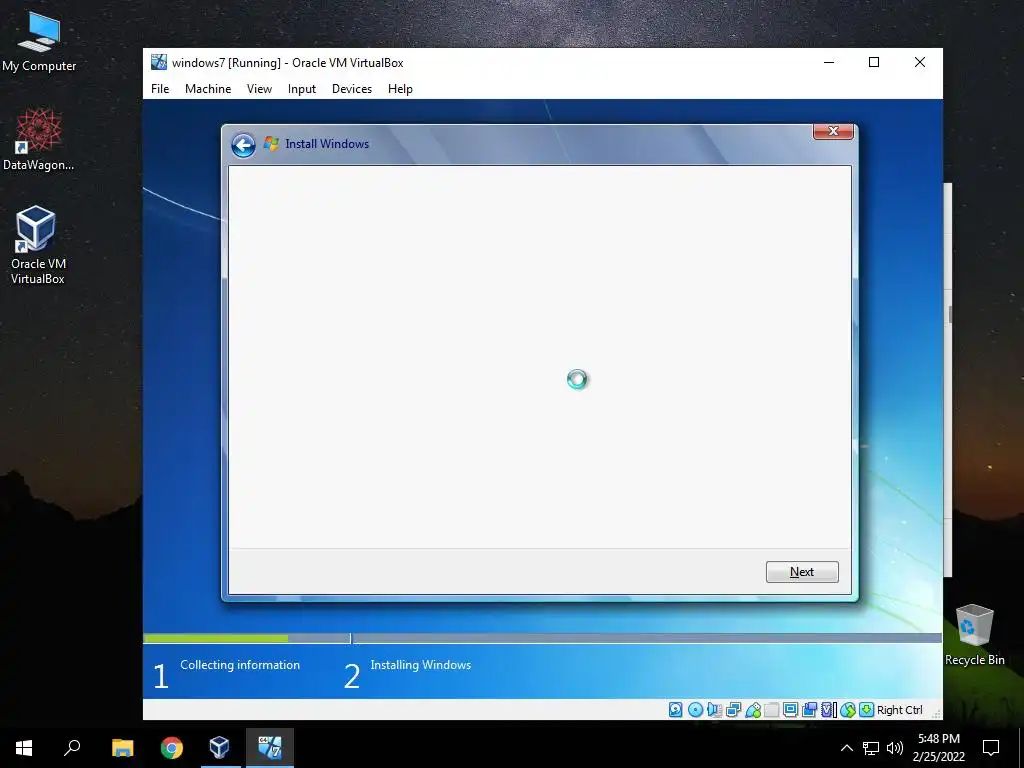
Task: Click the gray shared folders icon in status bar
Action: click(x=771, y=710)
